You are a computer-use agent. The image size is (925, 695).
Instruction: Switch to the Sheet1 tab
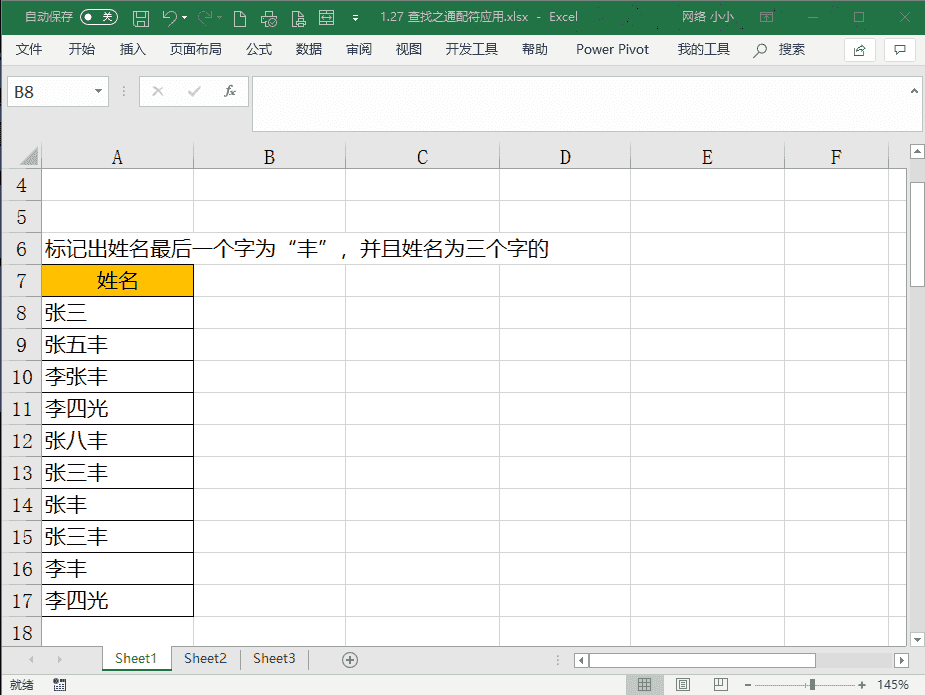point(136,658)
